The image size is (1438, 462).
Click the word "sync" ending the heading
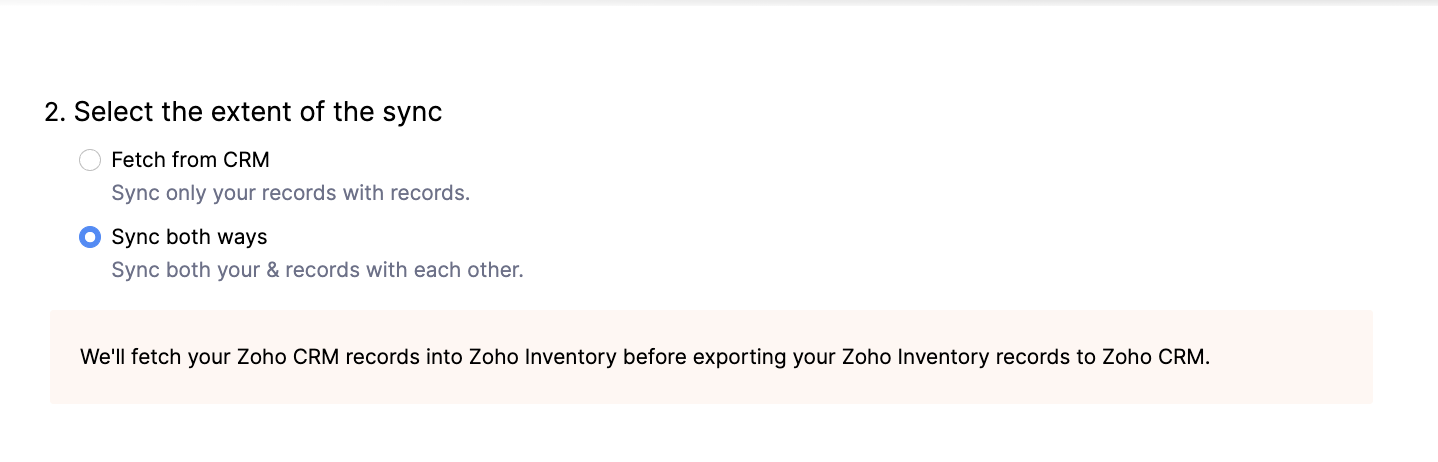click(x=412, y=111)
